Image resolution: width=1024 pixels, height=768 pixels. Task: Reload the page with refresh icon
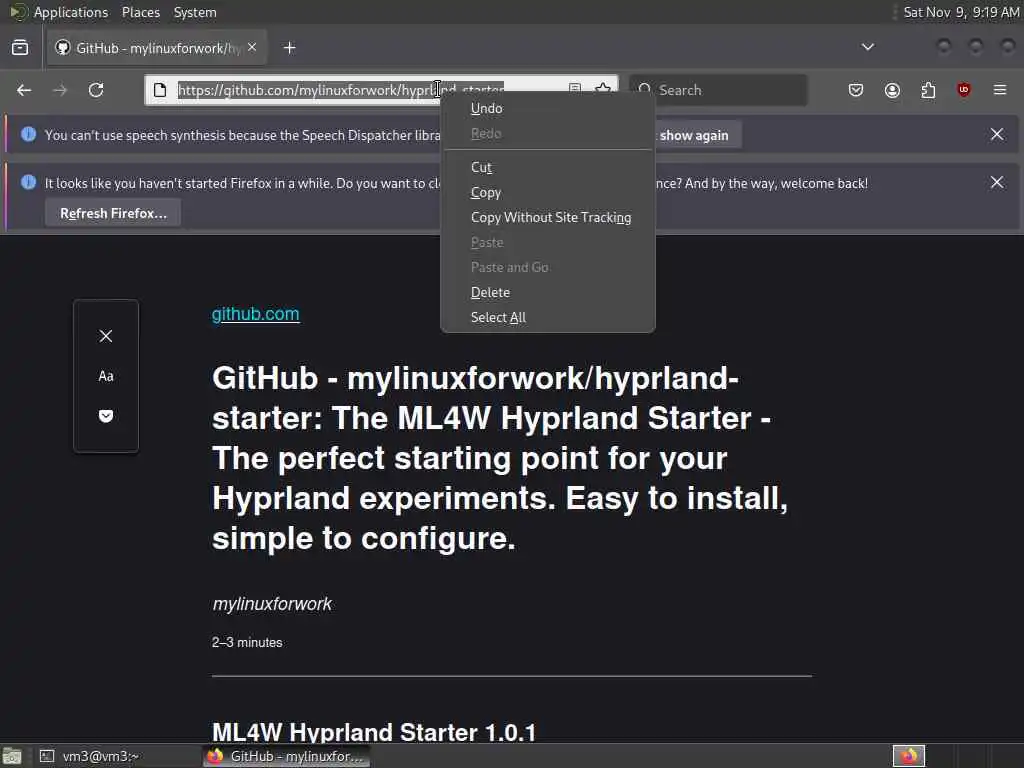point(96,90)
